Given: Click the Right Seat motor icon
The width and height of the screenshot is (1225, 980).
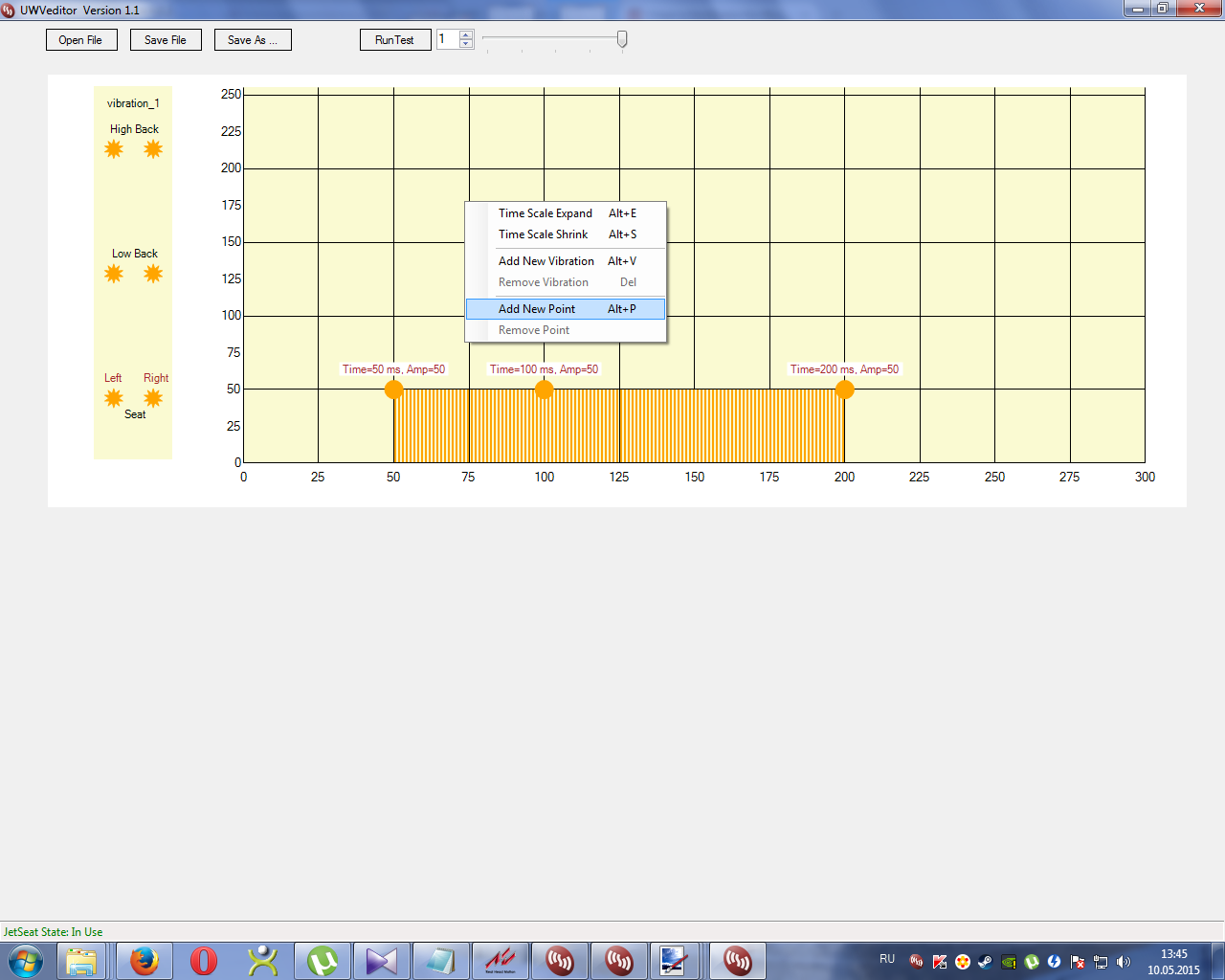Looking at the screenshot, I should tap(153, 398).
